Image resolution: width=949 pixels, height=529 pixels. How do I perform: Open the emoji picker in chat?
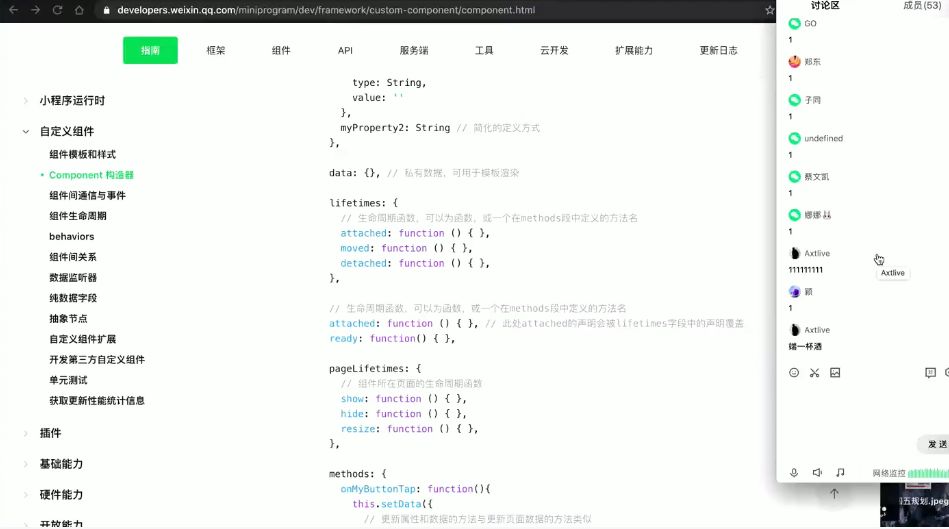pyautogui.click(x=794, y=373)
